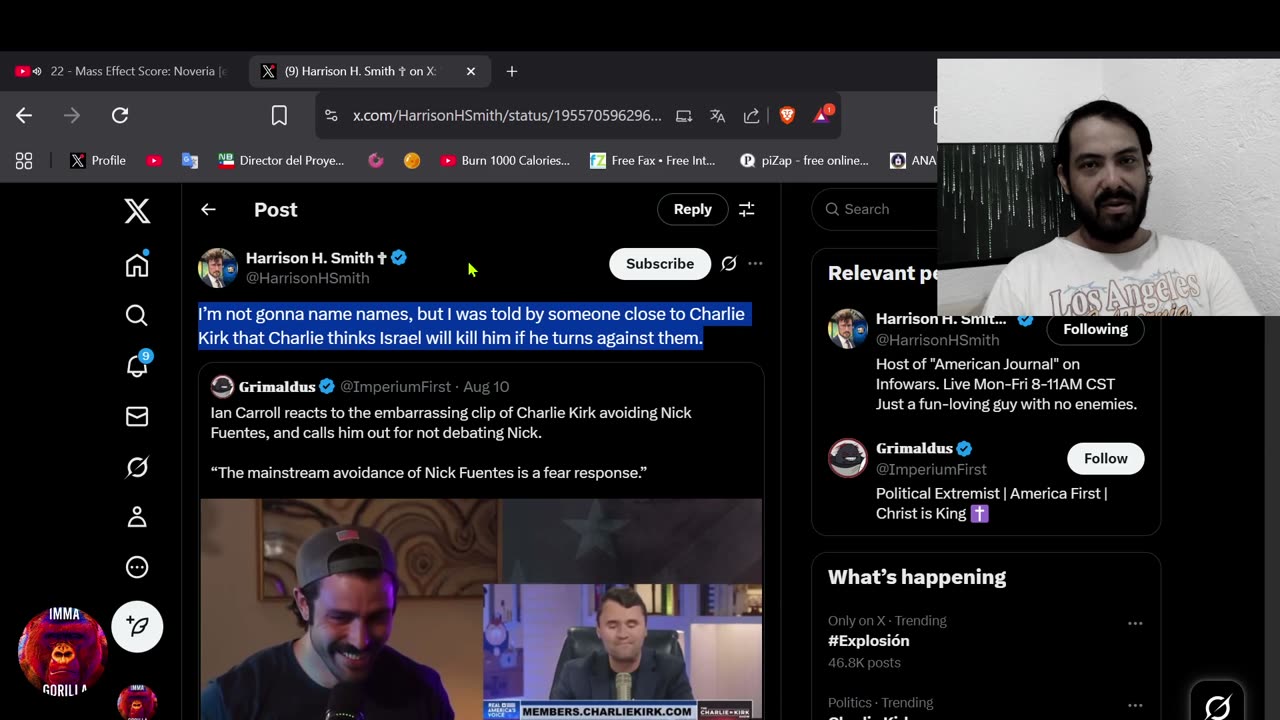Open the bookmarks bar grid icon
Screen dimensions: 1280x720
24,161
